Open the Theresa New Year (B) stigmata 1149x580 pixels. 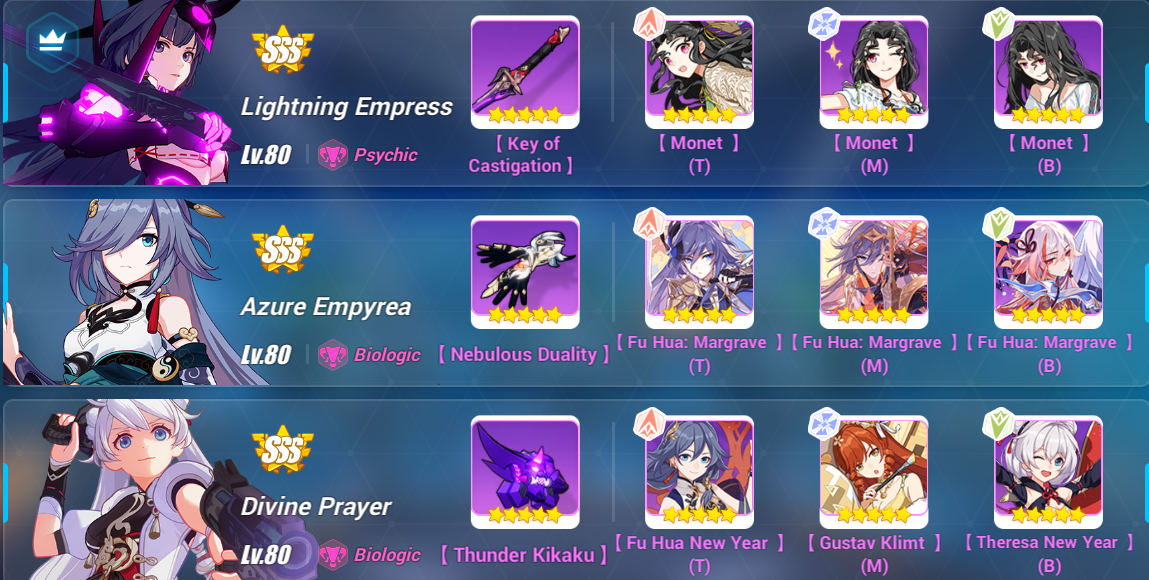(x=1048, y=472)
